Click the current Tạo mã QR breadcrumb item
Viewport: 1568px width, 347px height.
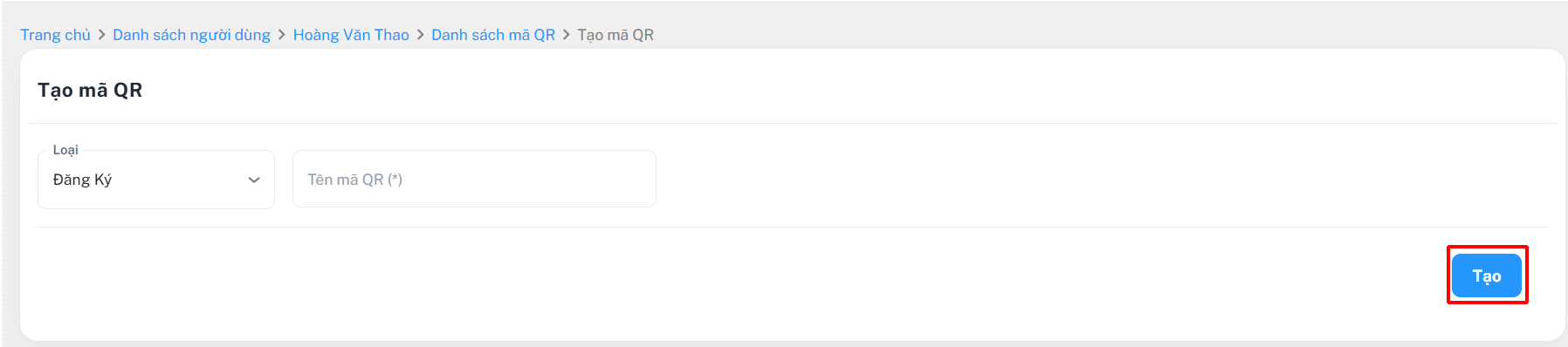(x=616, y=35)
